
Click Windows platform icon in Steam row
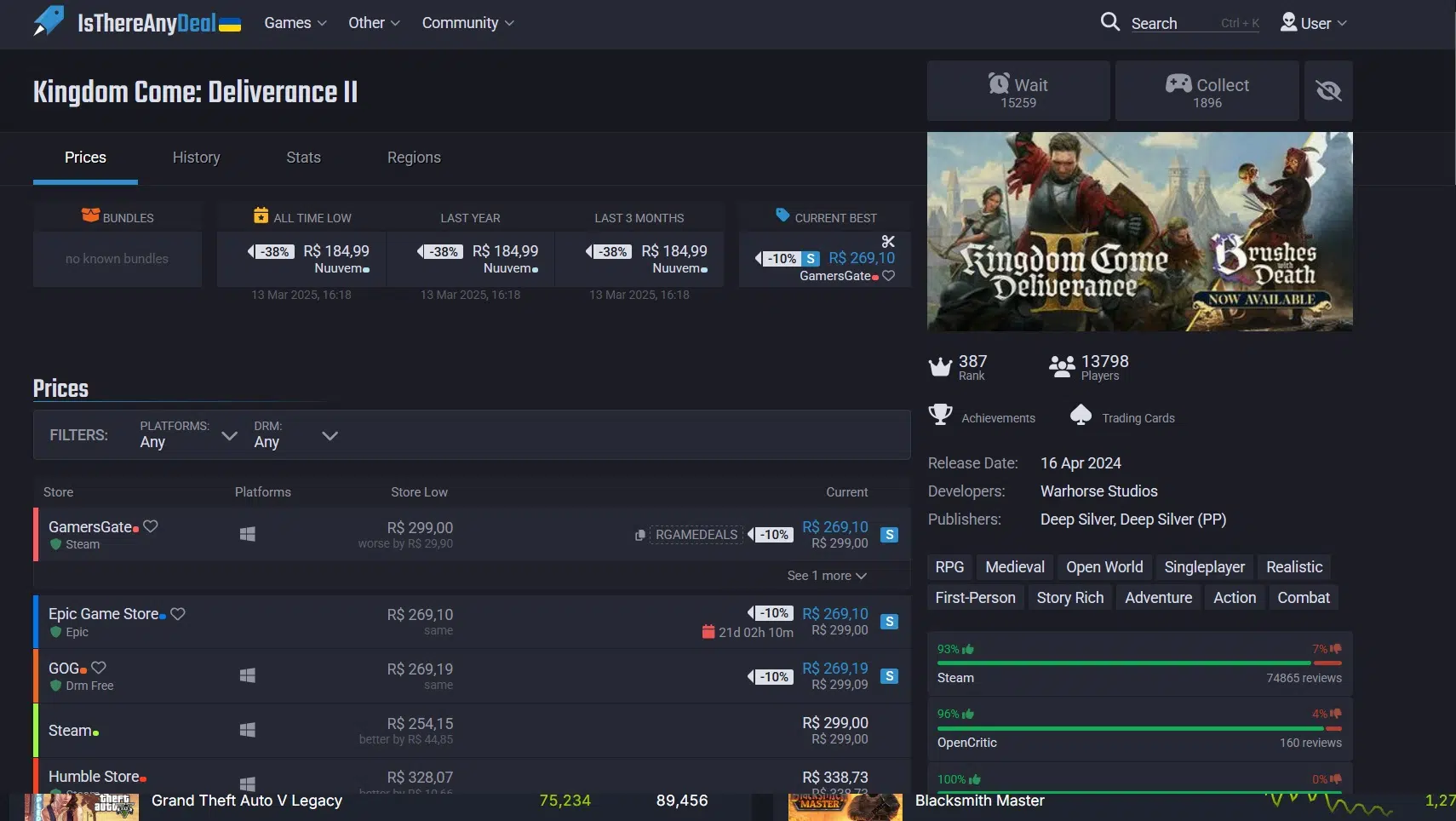pos(248,730)
